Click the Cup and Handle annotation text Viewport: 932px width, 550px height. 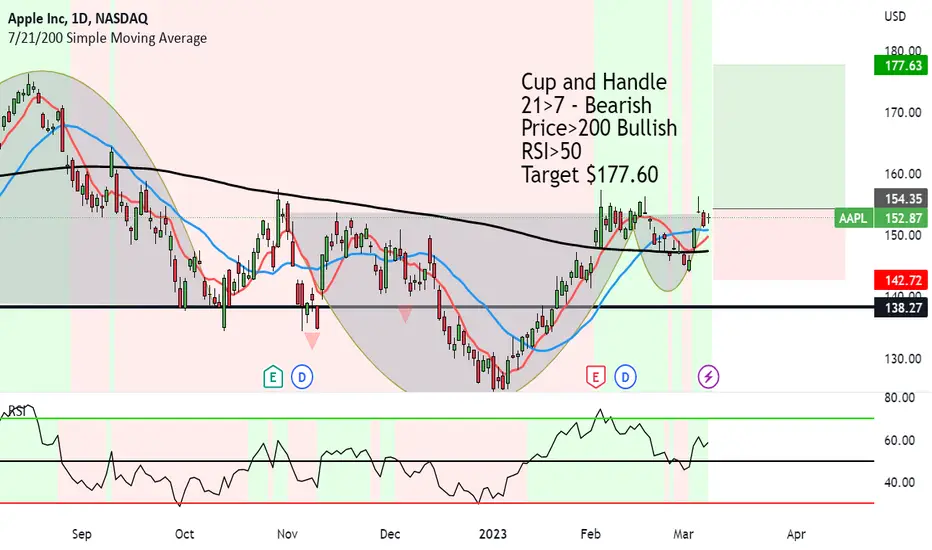coord(594,81)
